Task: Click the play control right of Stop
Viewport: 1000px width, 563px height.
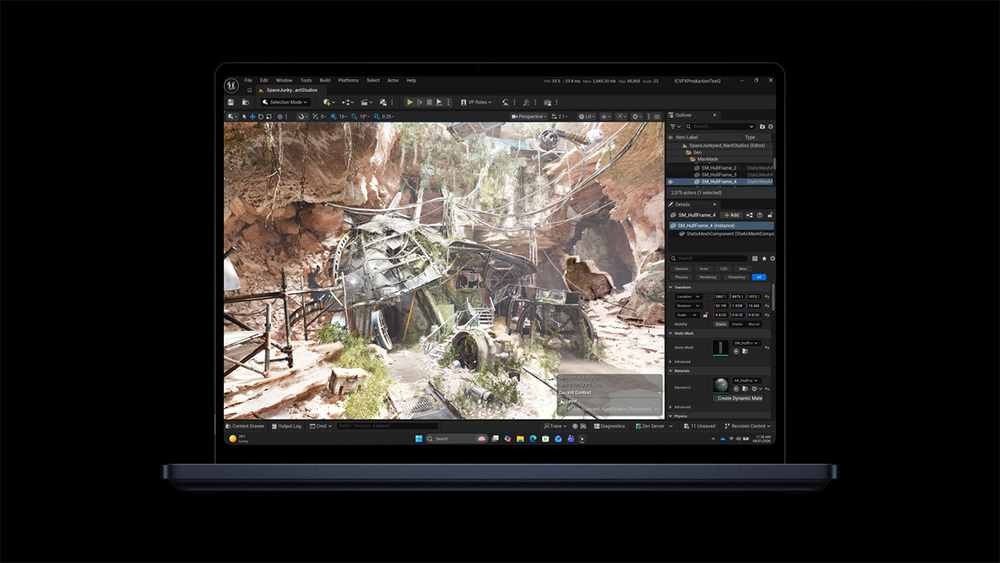Action: (439, 102)
